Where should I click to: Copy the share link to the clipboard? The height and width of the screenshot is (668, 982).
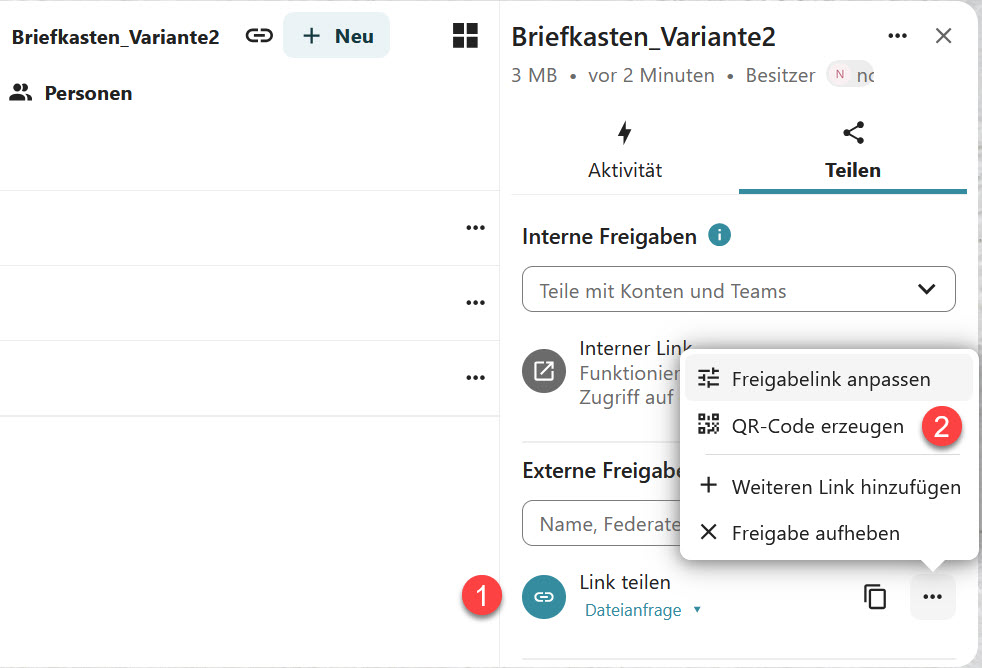(875, 597)
